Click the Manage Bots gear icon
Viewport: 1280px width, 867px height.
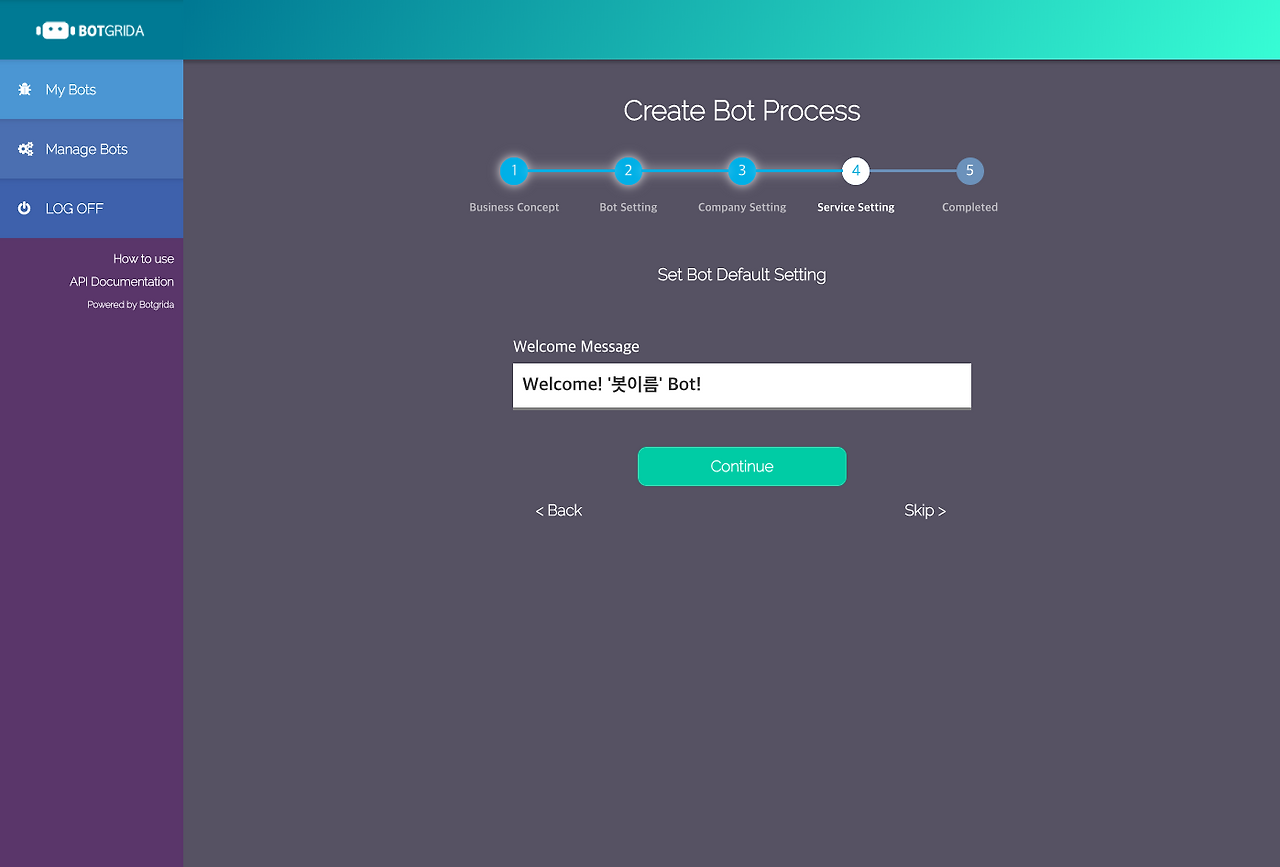click(x=24, y=148)
